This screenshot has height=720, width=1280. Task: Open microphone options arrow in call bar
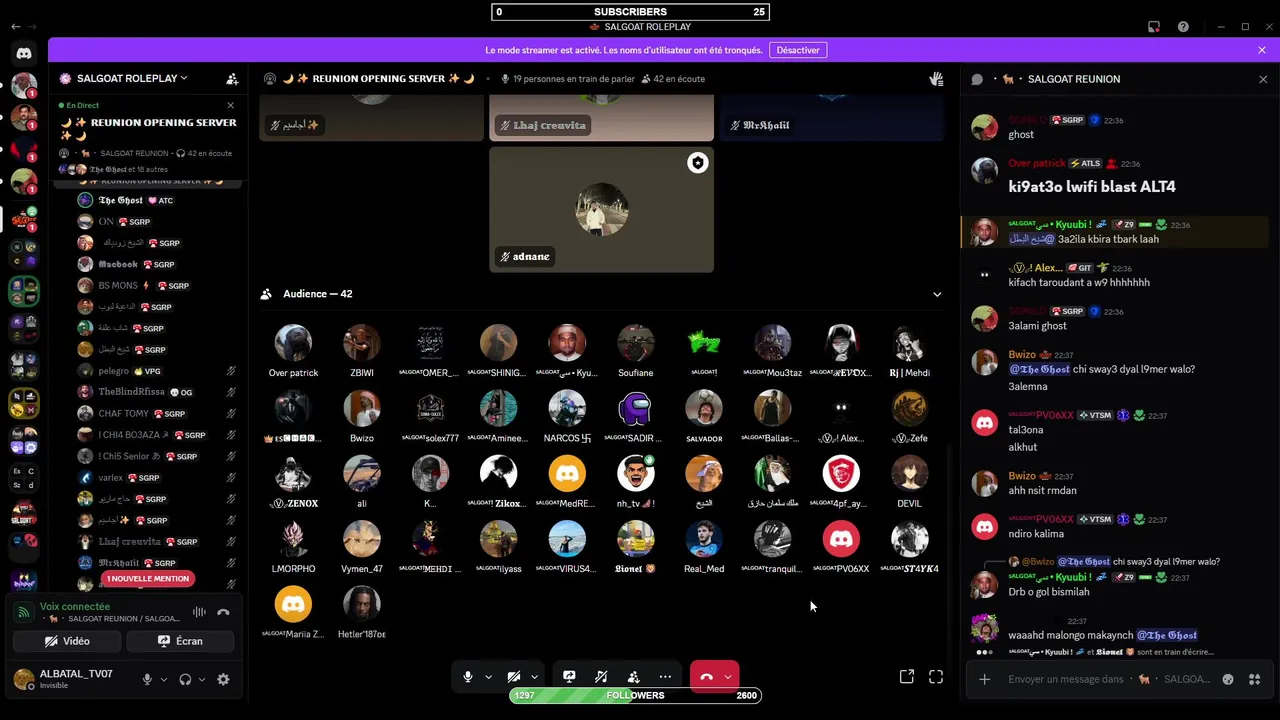(488, 677)
